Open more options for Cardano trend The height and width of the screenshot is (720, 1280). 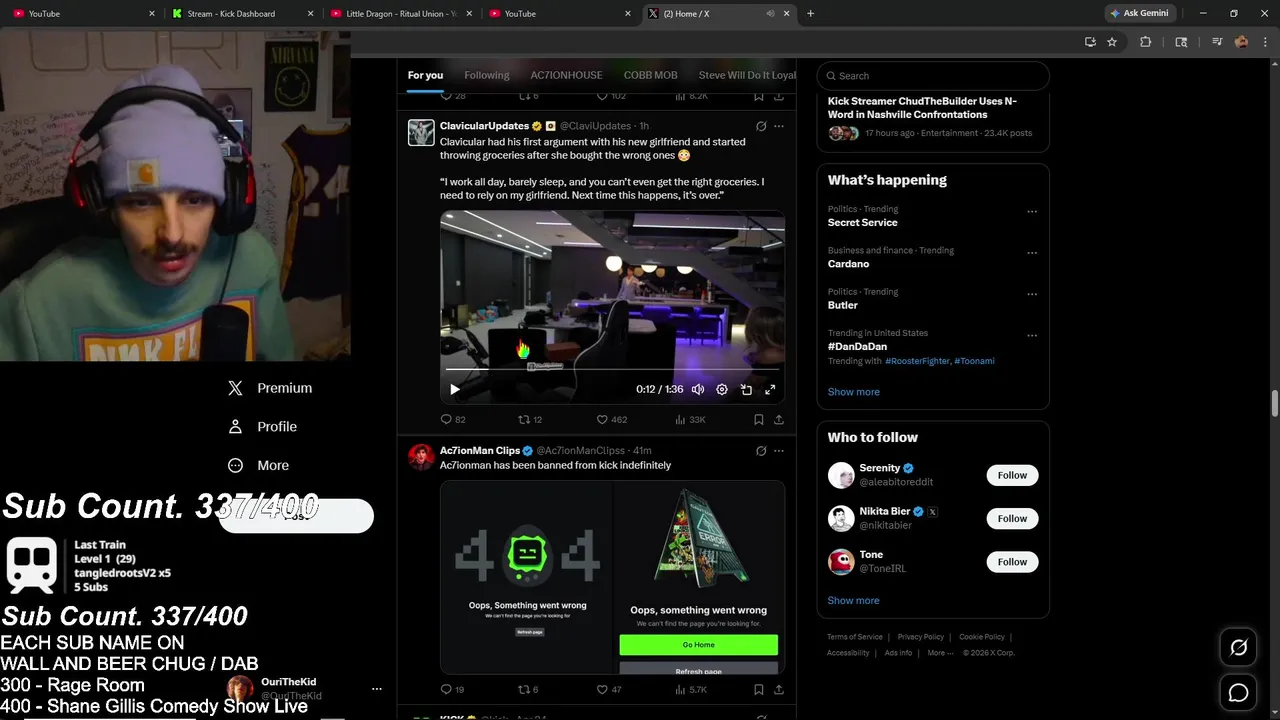(x=1032, y=253)
